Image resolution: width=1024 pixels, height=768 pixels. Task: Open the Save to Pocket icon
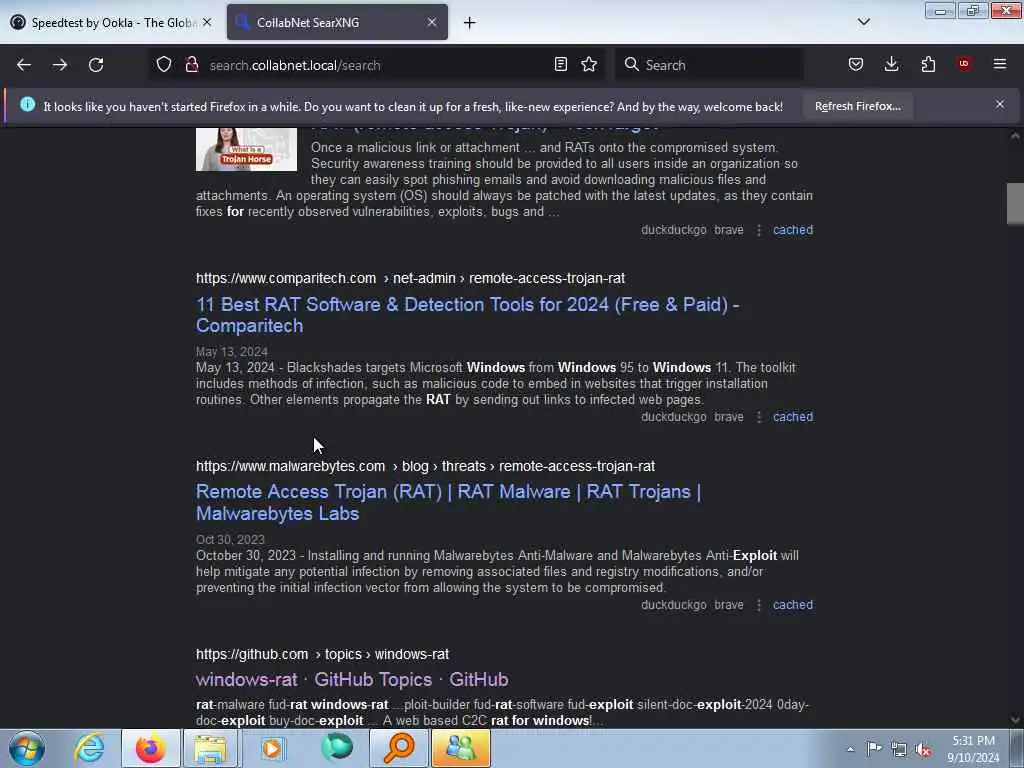coord(856,64)
